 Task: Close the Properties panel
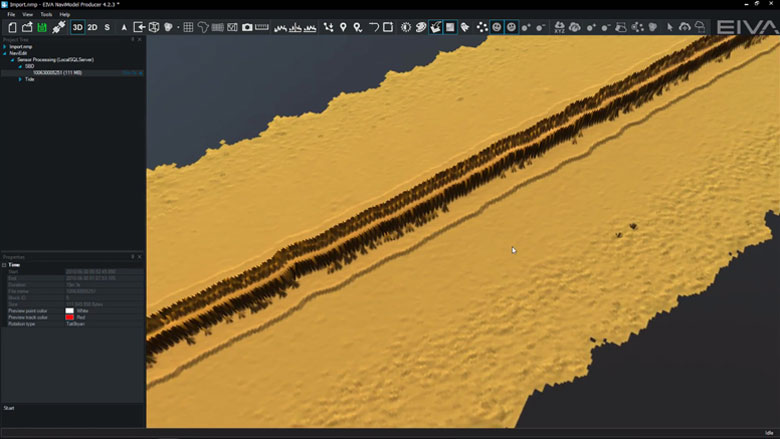tap(140, 257)
